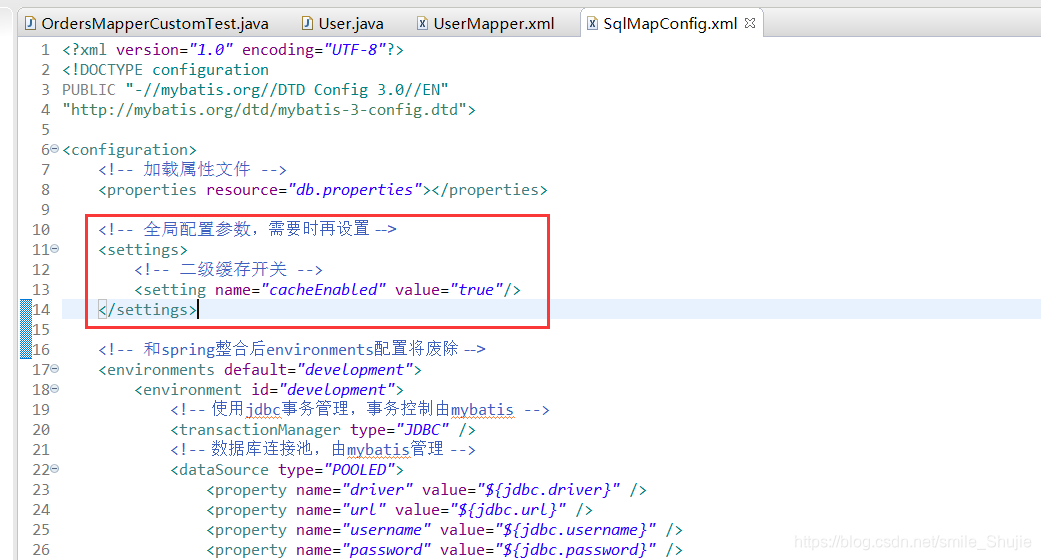Screen dimensions: 1041x560
Task: Click the closing '</settings>' tag
Action: coord(147,310)
